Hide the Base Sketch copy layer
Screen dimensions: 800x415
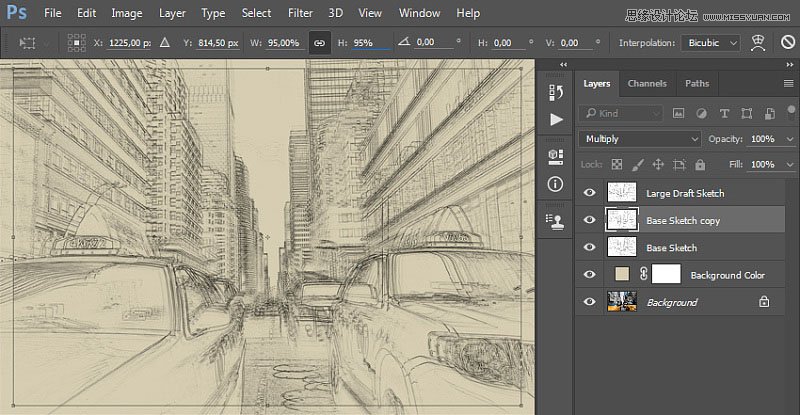[589, 220]
